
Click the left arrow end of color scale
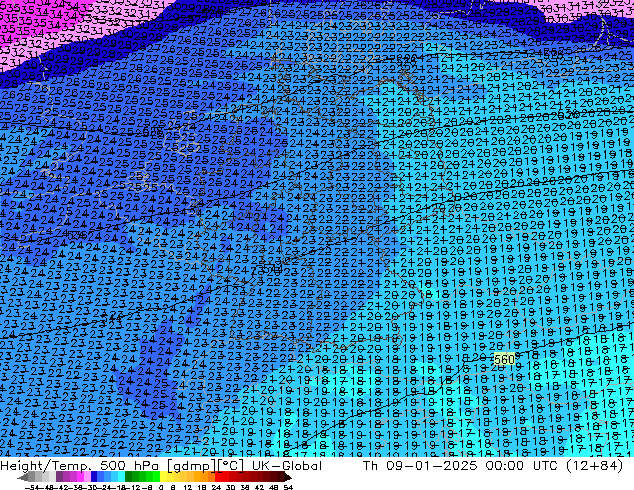pos(22,477)
